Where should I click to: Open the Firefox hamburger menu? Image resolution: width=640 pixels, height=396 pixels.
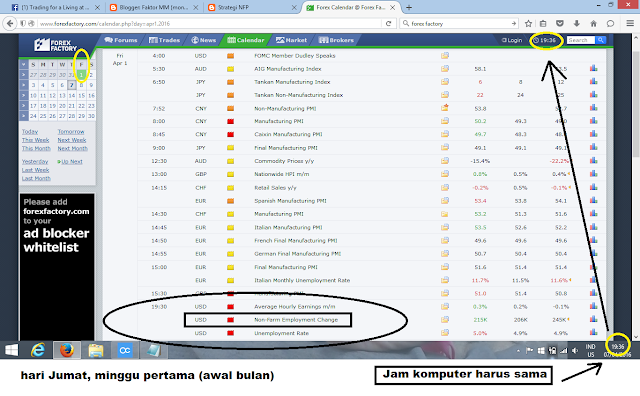[x=630, y=24]
